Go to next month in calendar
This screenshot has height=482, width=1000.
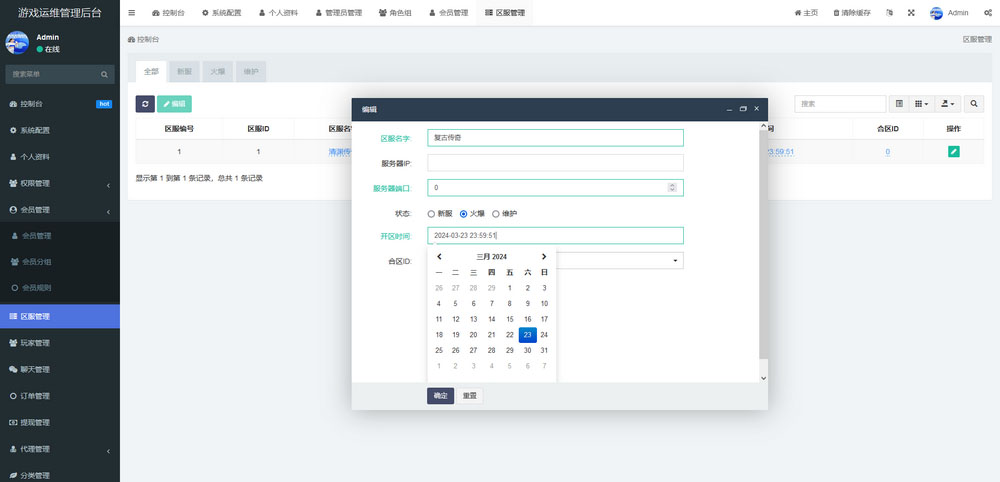click(544, 257)
